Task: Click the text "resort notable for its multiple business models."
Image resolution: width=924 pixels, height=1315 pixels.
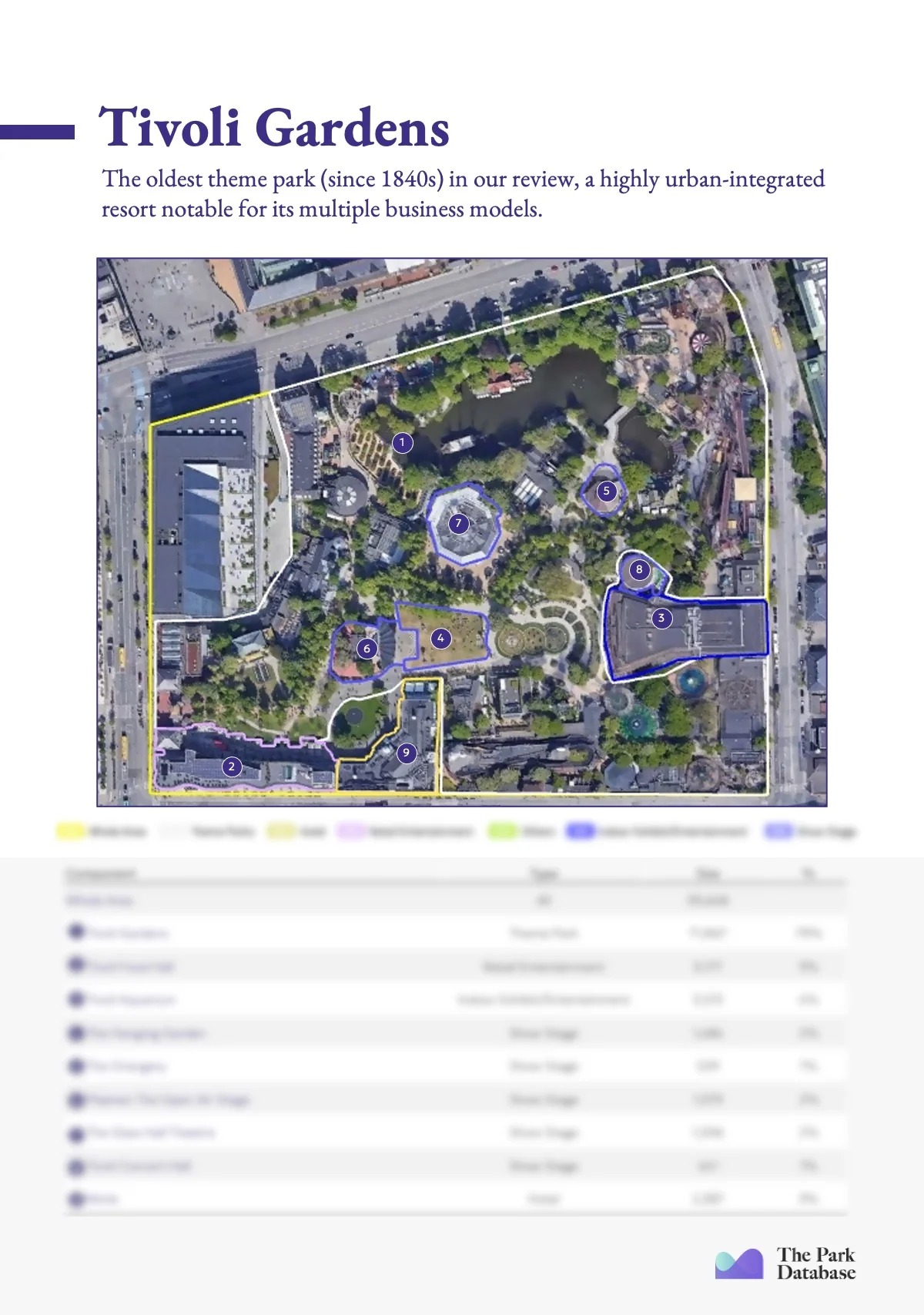Action: (322, 210)
